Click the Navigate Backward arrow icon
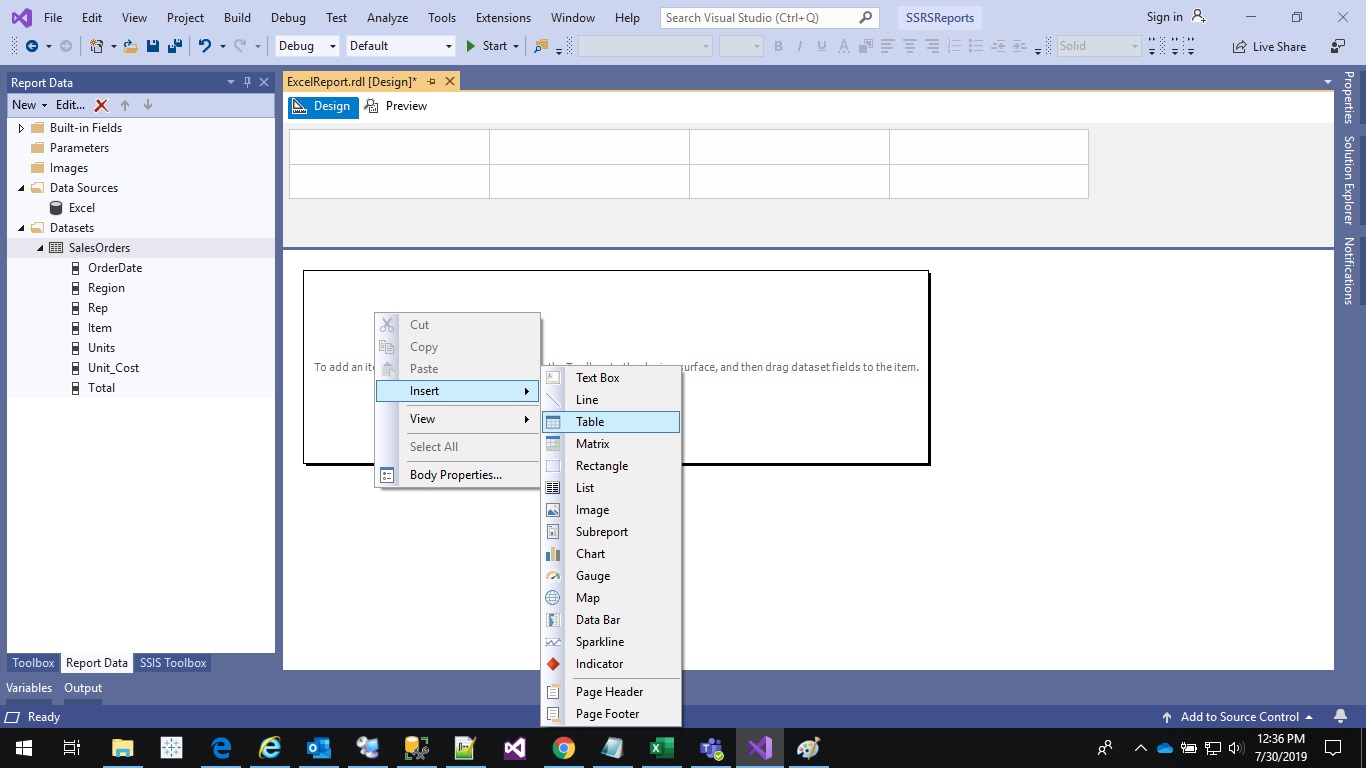Image resolution: width=1366 pixels, height=768 pixels. point(32,46)
